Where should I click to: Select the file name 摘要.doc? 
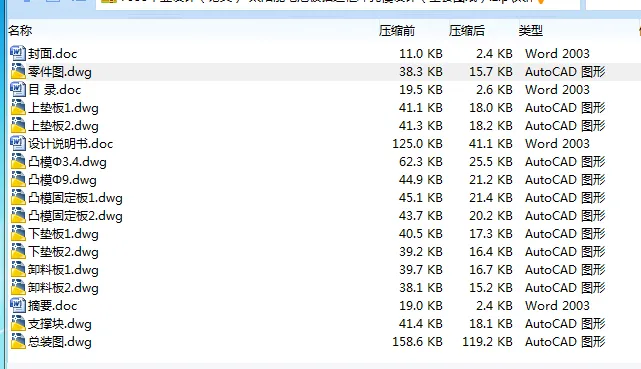tap(52, 305)
